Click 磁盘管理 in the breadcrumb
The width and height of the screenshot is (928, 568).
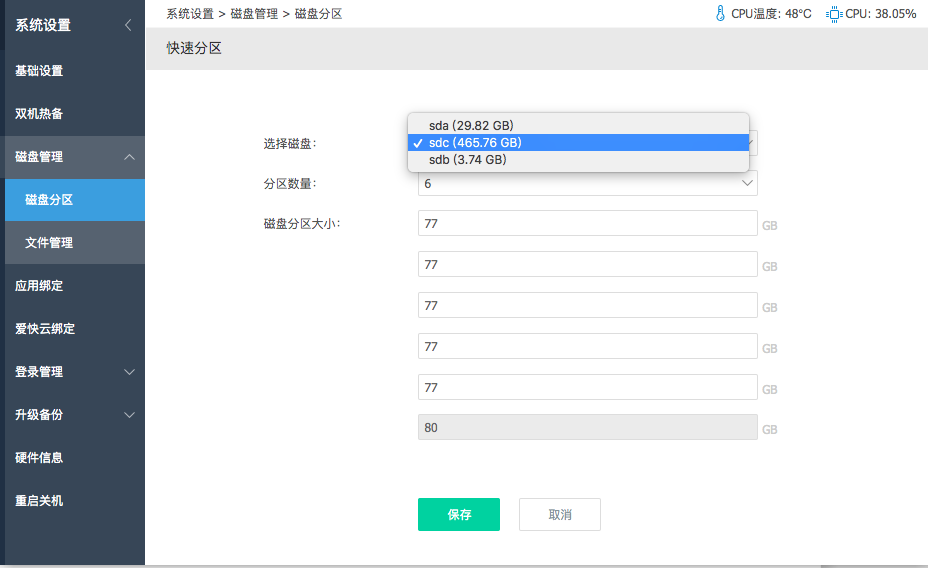coord(254,14)
